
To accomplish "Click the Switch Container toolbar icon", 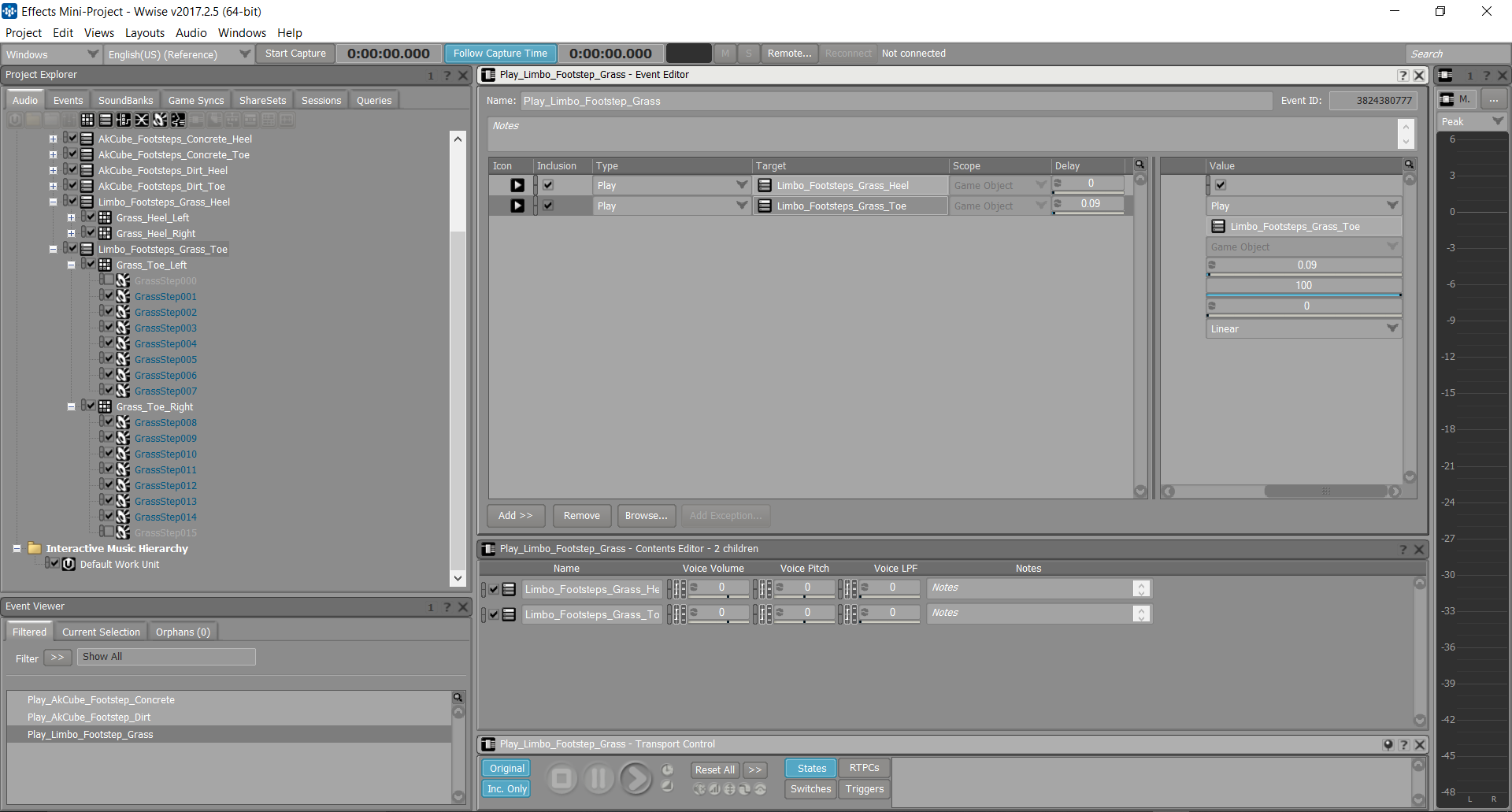I will click(124, 120).
